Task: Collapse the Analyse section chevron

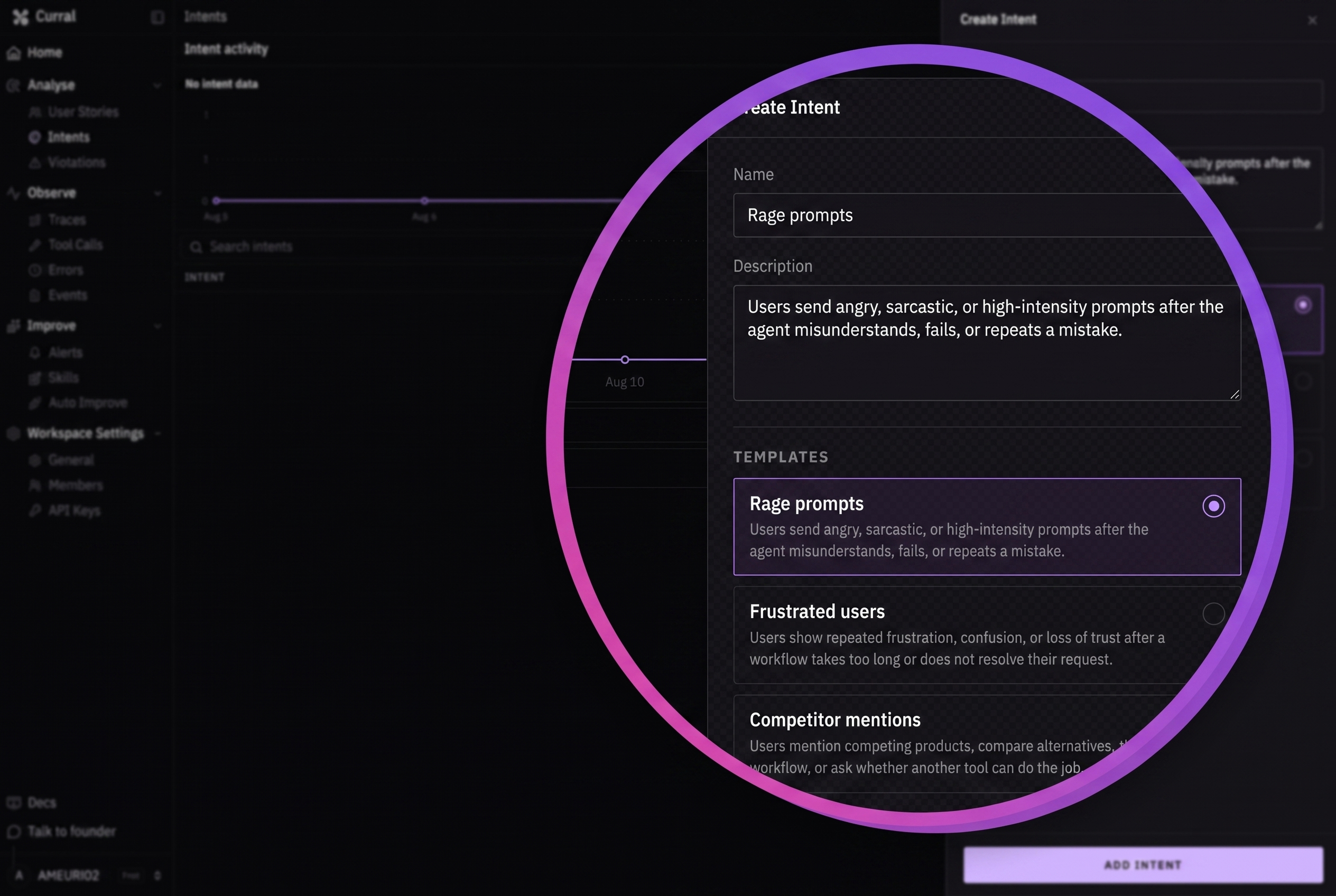Action: point(157,85)
